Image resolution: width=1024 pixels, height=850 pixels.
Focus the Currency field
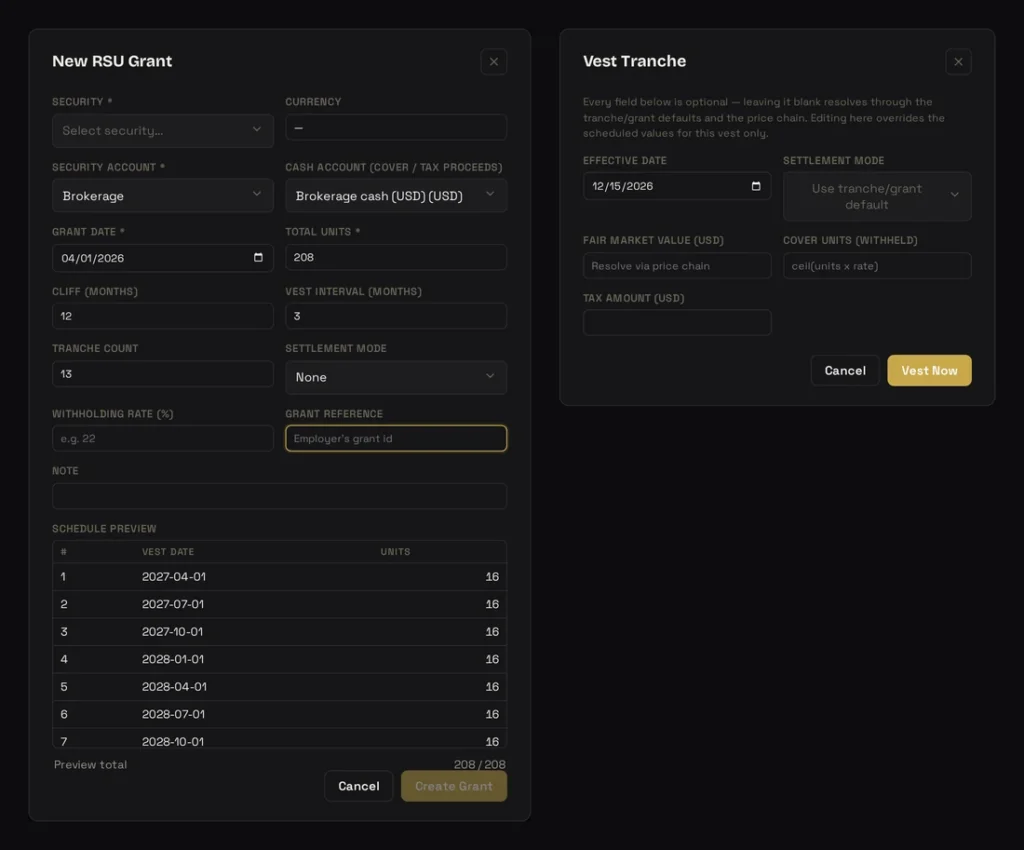click(x=396, y=127)
